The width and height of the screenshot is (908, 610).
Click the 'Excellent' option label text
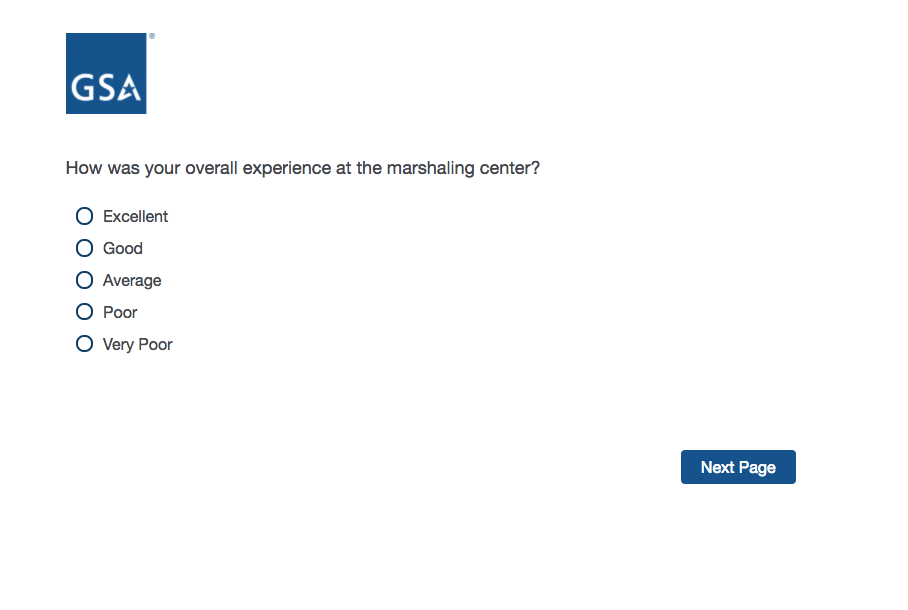pyautogui.click(x=135, y=216)
